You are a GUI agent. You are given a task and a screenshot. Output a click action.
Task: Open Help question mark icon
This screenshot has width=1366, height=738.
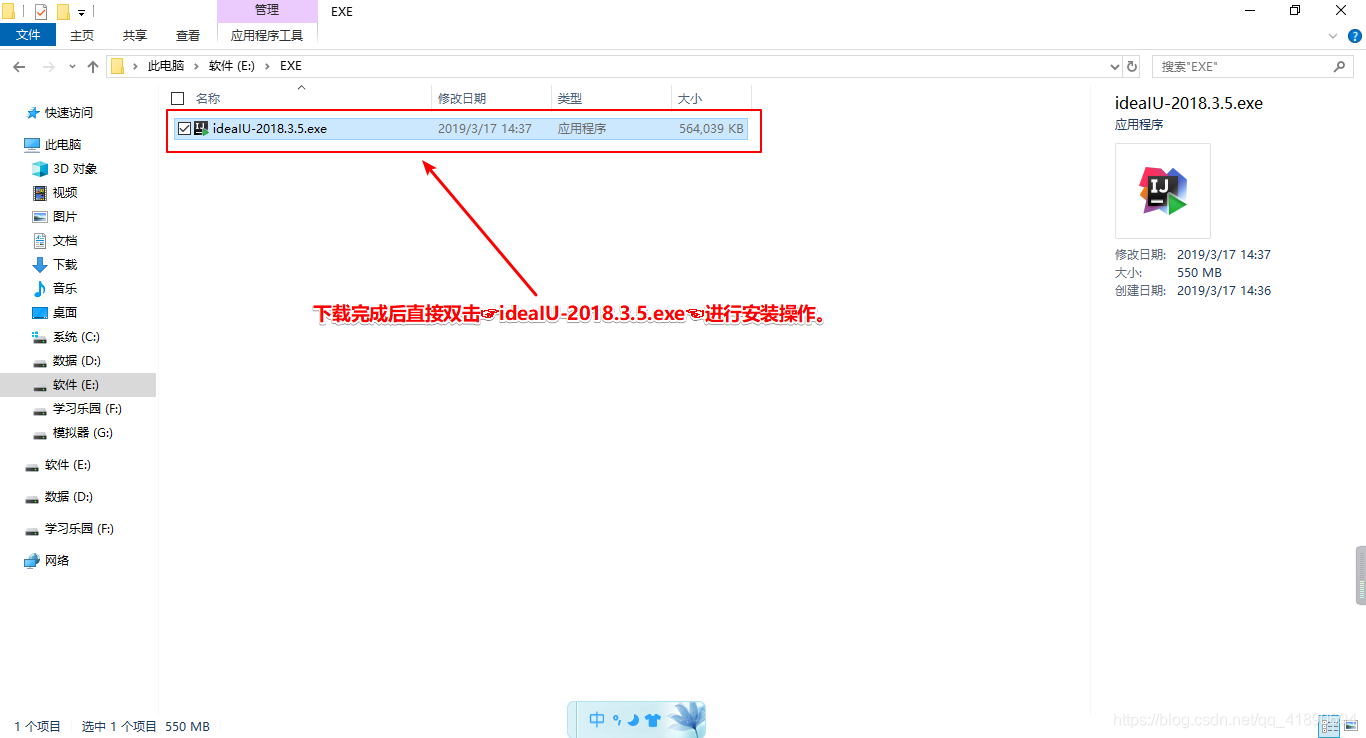1355,35
